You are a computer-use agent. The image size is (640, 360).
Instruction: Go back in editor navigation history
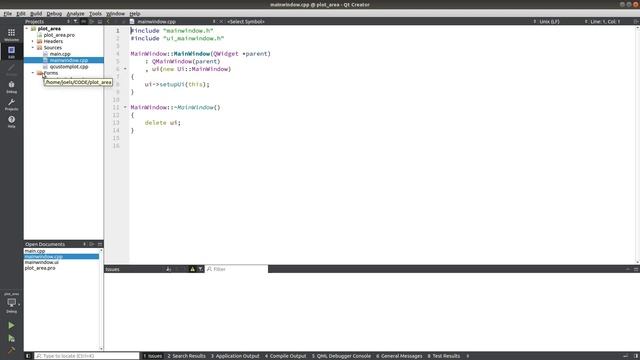(x=108, y=21)
